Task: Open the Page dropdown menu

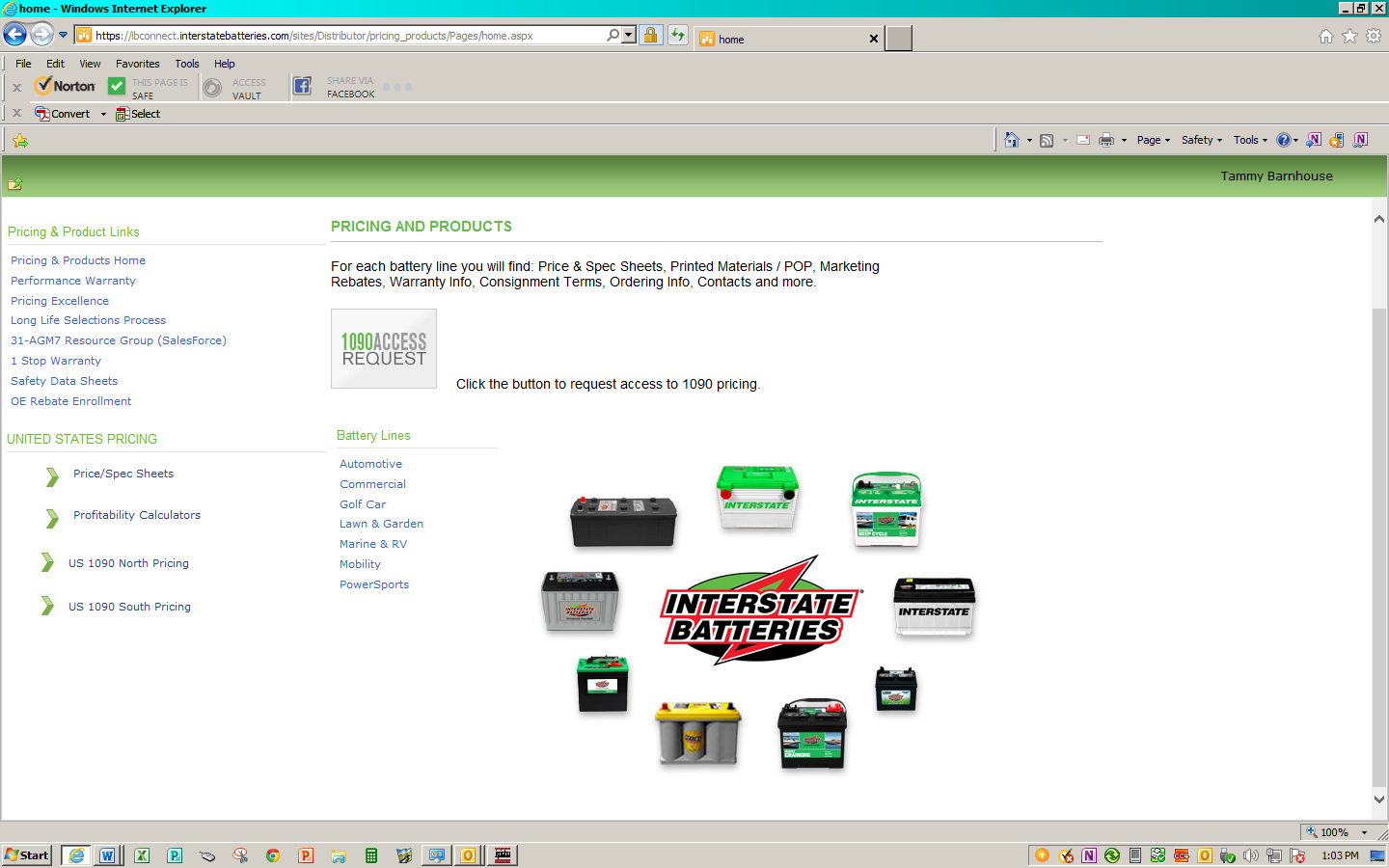Action: [1153, 140]
